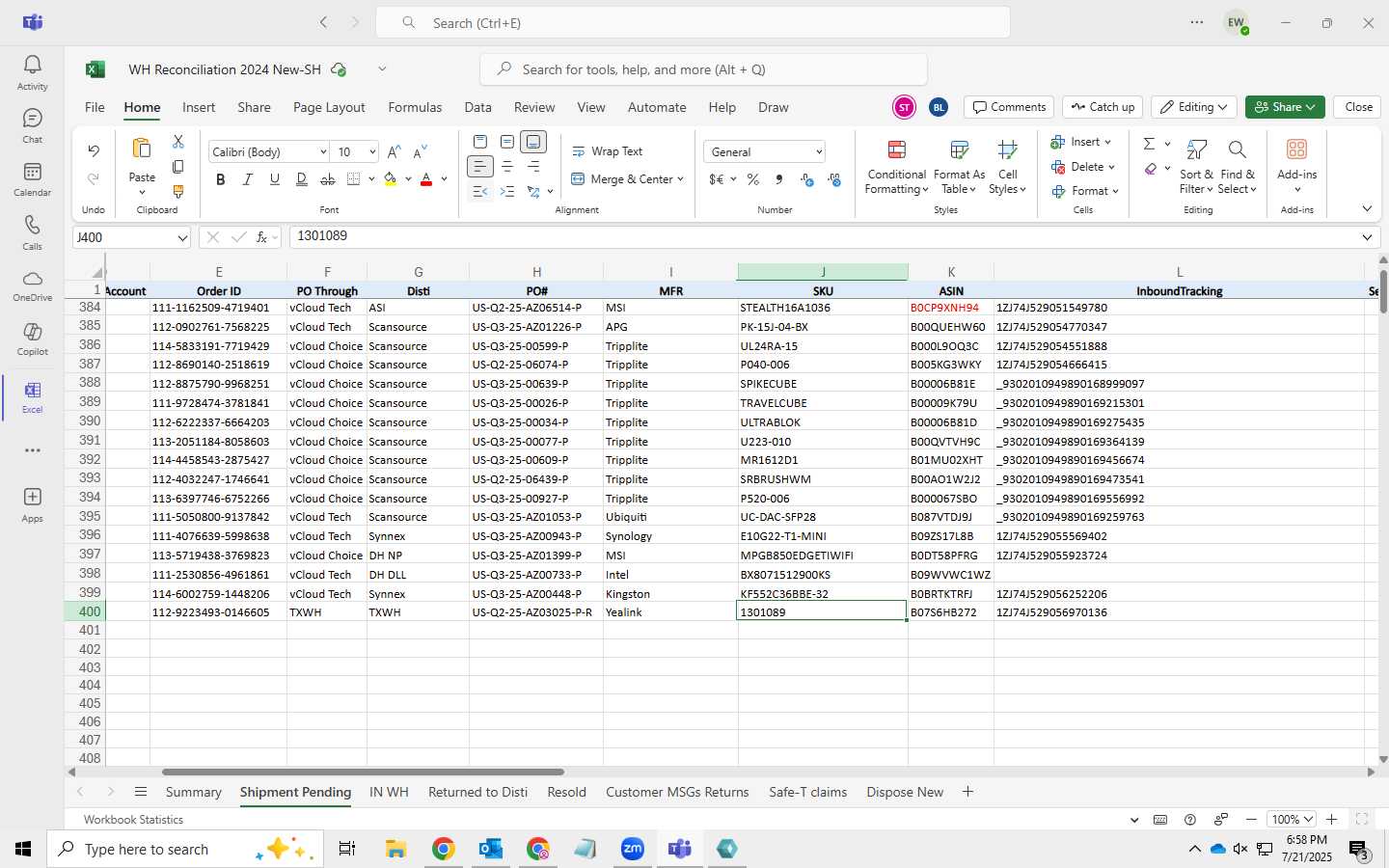Image resolution: width=1389 pixels, height=868 pixels.
Task: Click the Copy icon in Clipboard
Action: coord(177,167)
